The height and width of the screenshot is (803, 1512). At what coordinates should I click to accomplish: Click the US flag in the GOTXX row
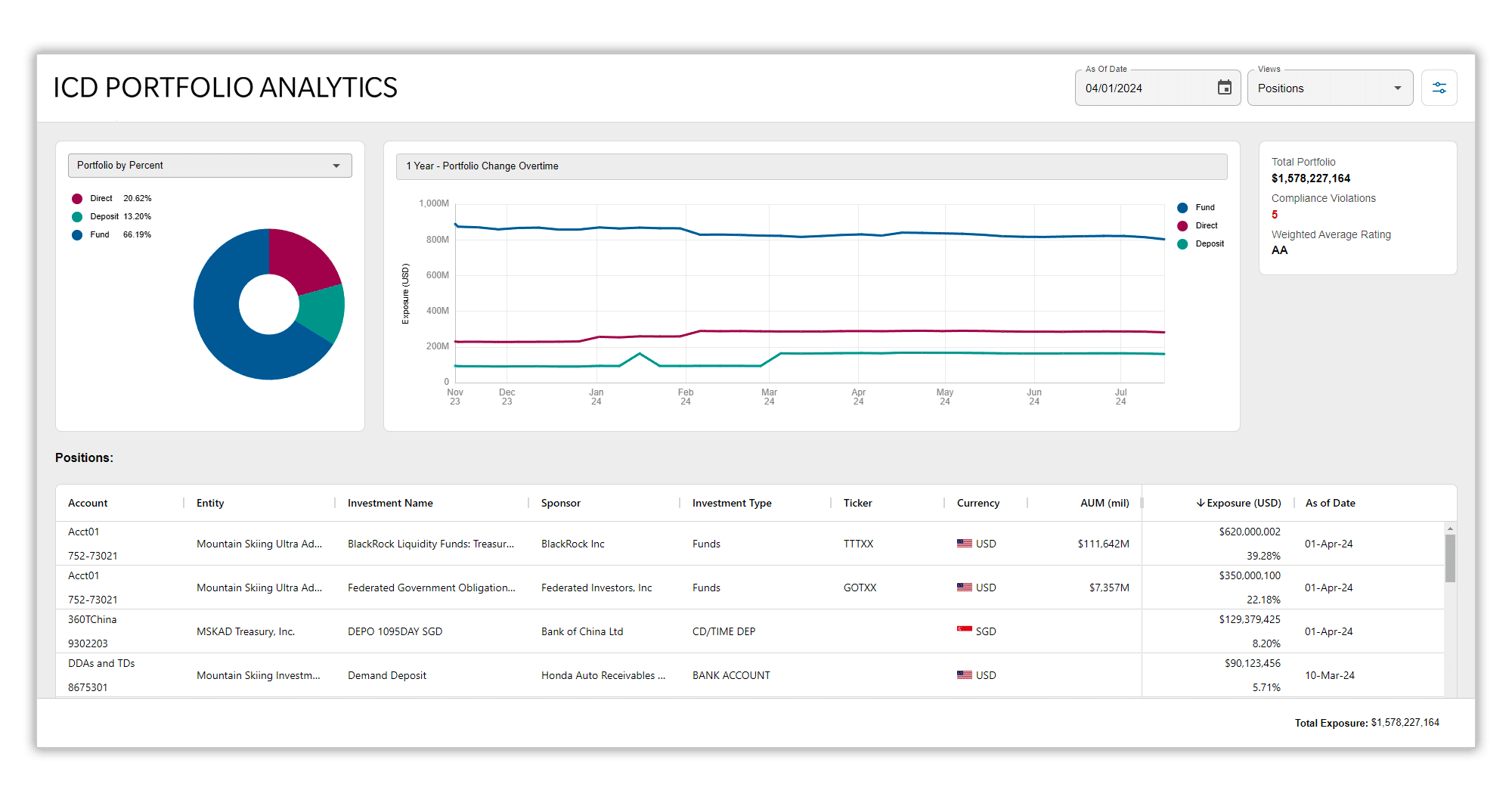coord(964,588)
